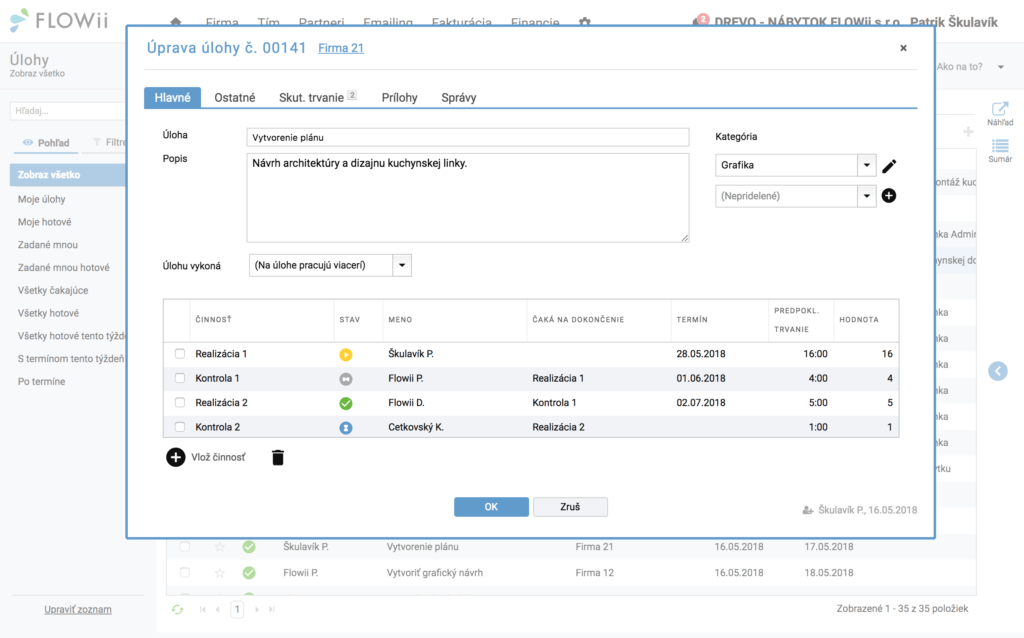The width and height of the screenshot is (1024, 638).
Task: Click Cetkovský K. name cell
Action: pyautogui.click(x=416, y=427)
